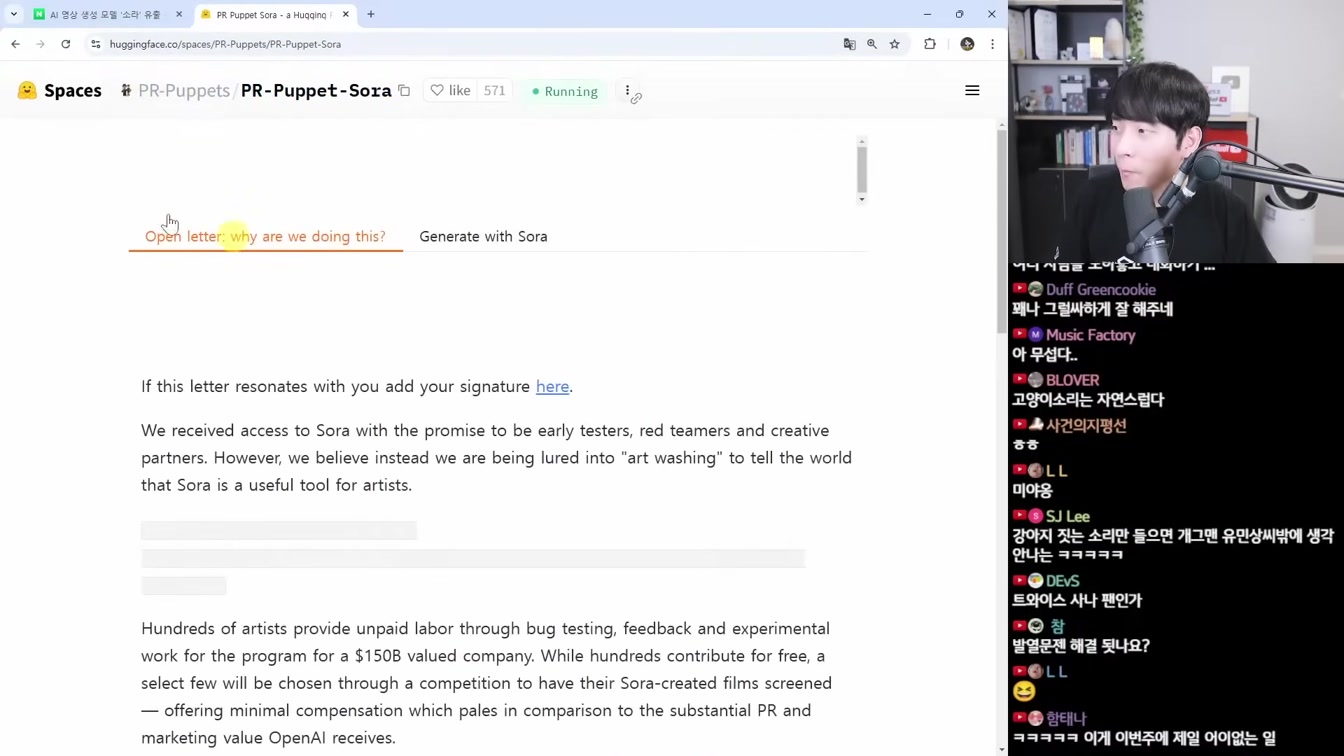Click the PR-Puppets organization avatar icon
This screenshot has height=756, width=1344.
coord(126,91)
